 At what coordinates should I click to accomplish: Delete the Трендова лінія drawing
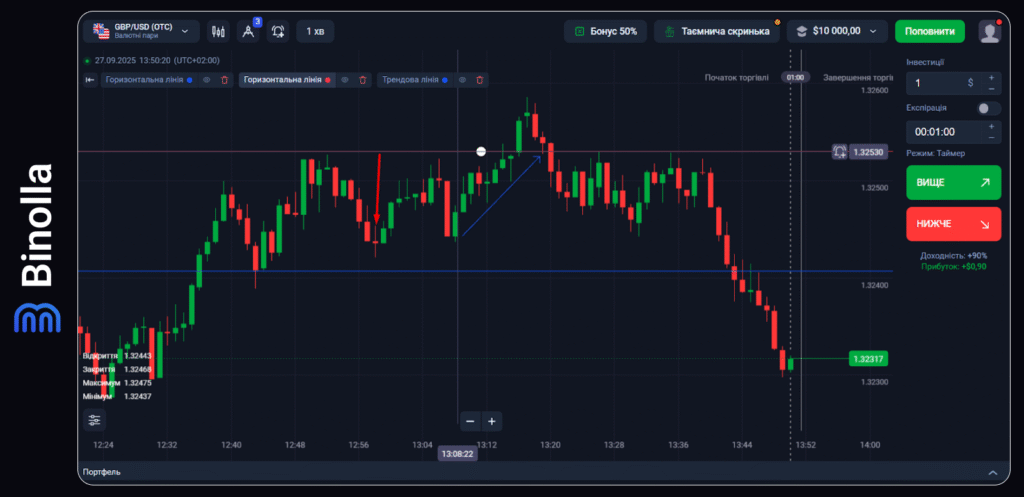click(x=480, y=79)
